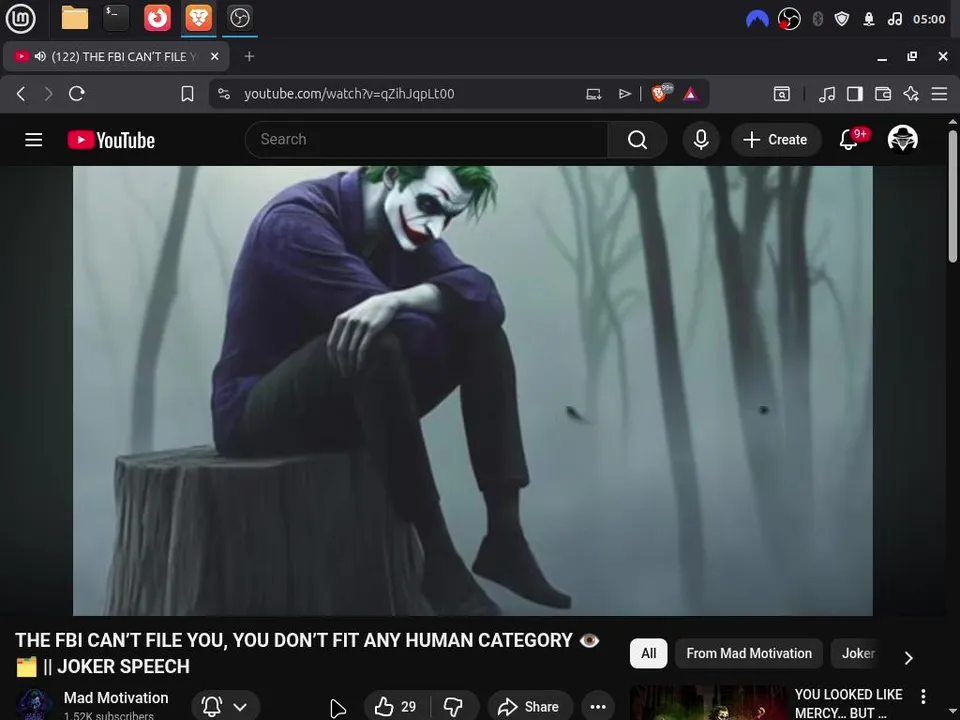Open Brave Leo AI assistant icon
Image resolution: width=960 pixels, height=720 pixels.
[911, 94]
